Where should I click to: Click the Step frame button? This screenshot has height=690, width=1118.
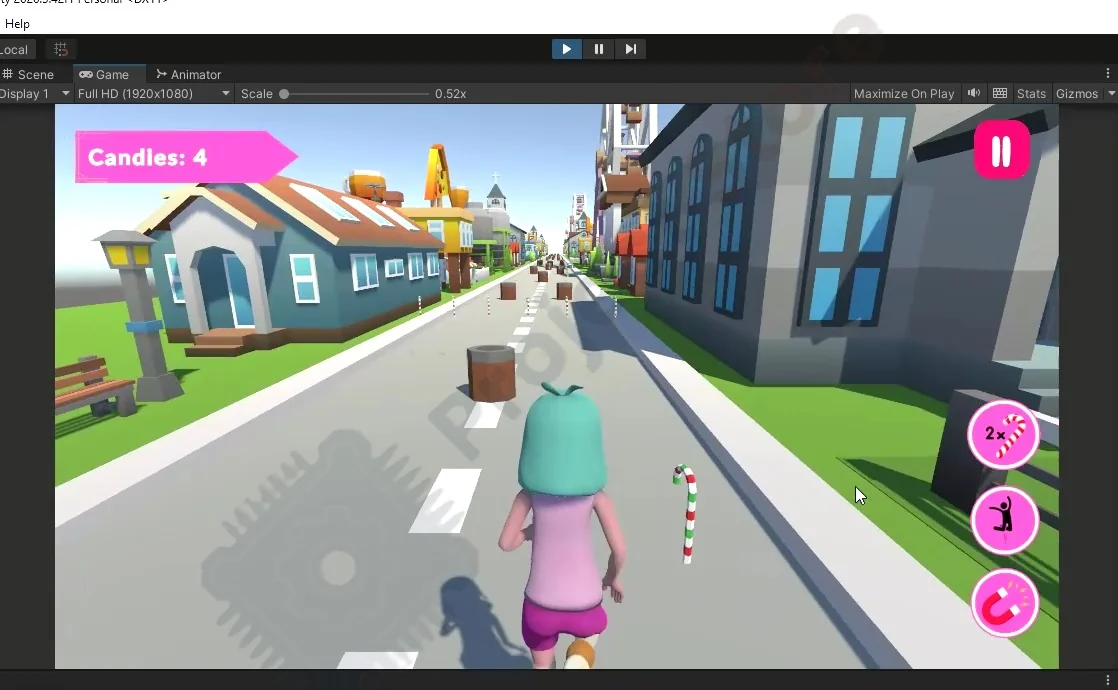tap(630, 49)
